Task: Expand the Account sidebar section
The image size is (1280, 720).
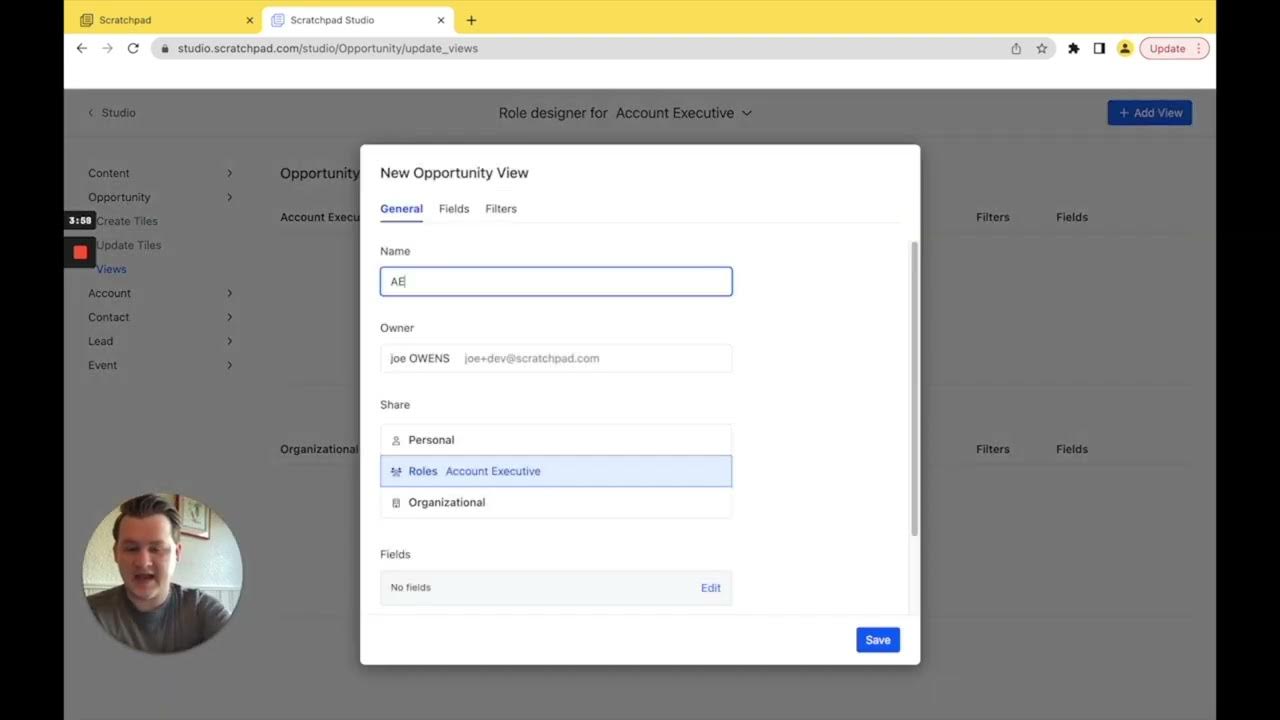Action: [x=160, y=293]
